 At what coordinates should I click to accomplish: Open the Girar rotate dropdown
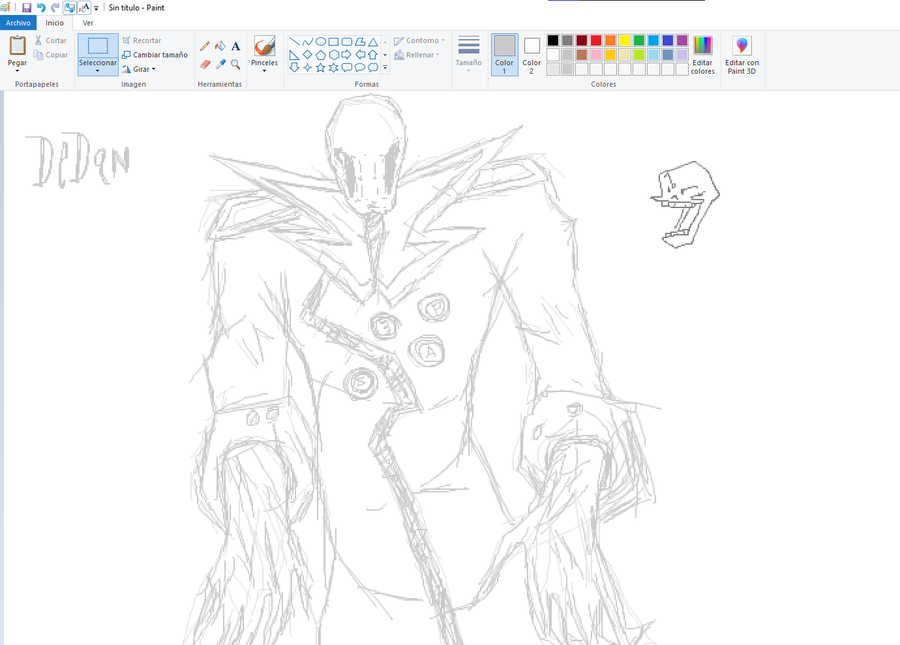[139, 69]
